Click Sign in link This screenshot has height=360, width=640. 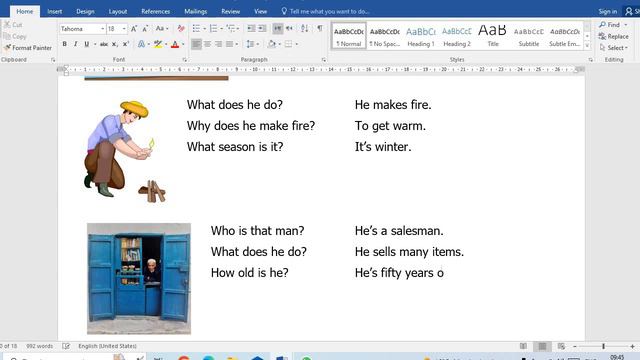tap(608, 11)
